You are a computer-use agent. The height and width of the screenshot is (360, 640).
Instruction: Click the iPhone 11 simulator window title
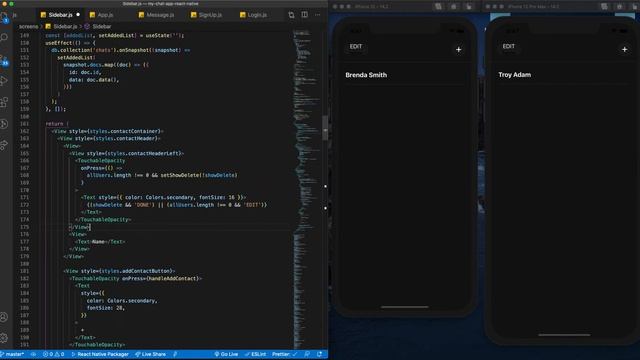(x=371, y=7)
